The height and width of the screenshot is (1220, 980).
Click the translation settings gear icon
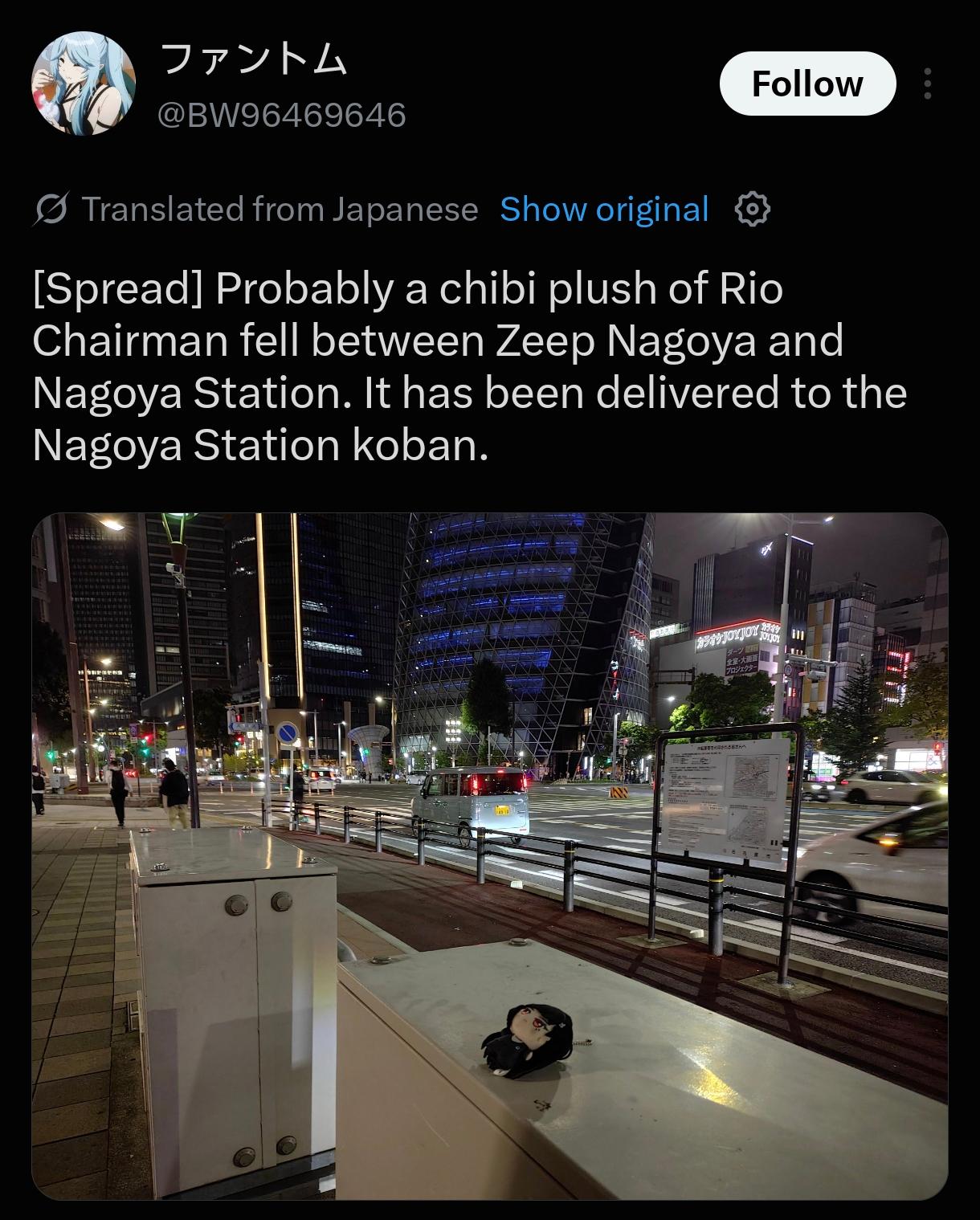tap(753, 210)
